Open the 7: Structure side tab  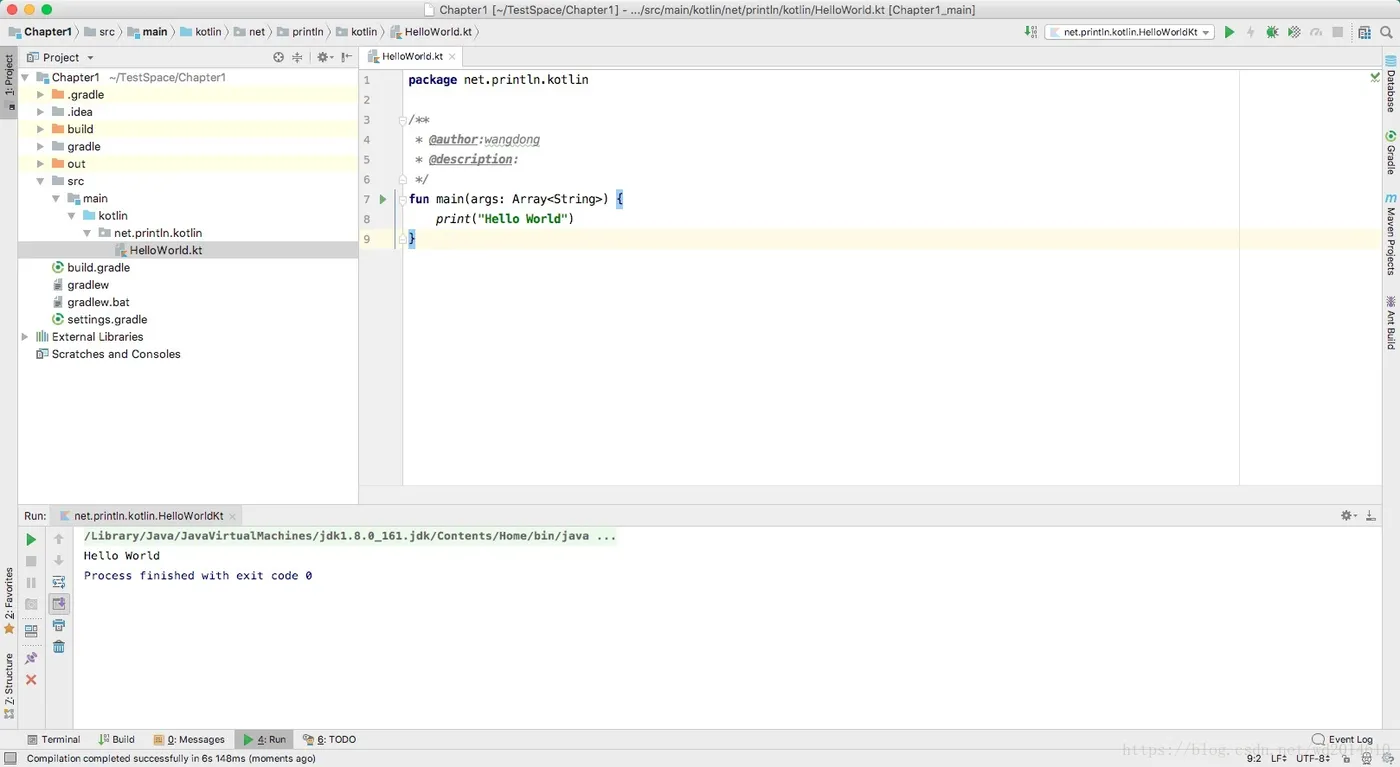9,686
